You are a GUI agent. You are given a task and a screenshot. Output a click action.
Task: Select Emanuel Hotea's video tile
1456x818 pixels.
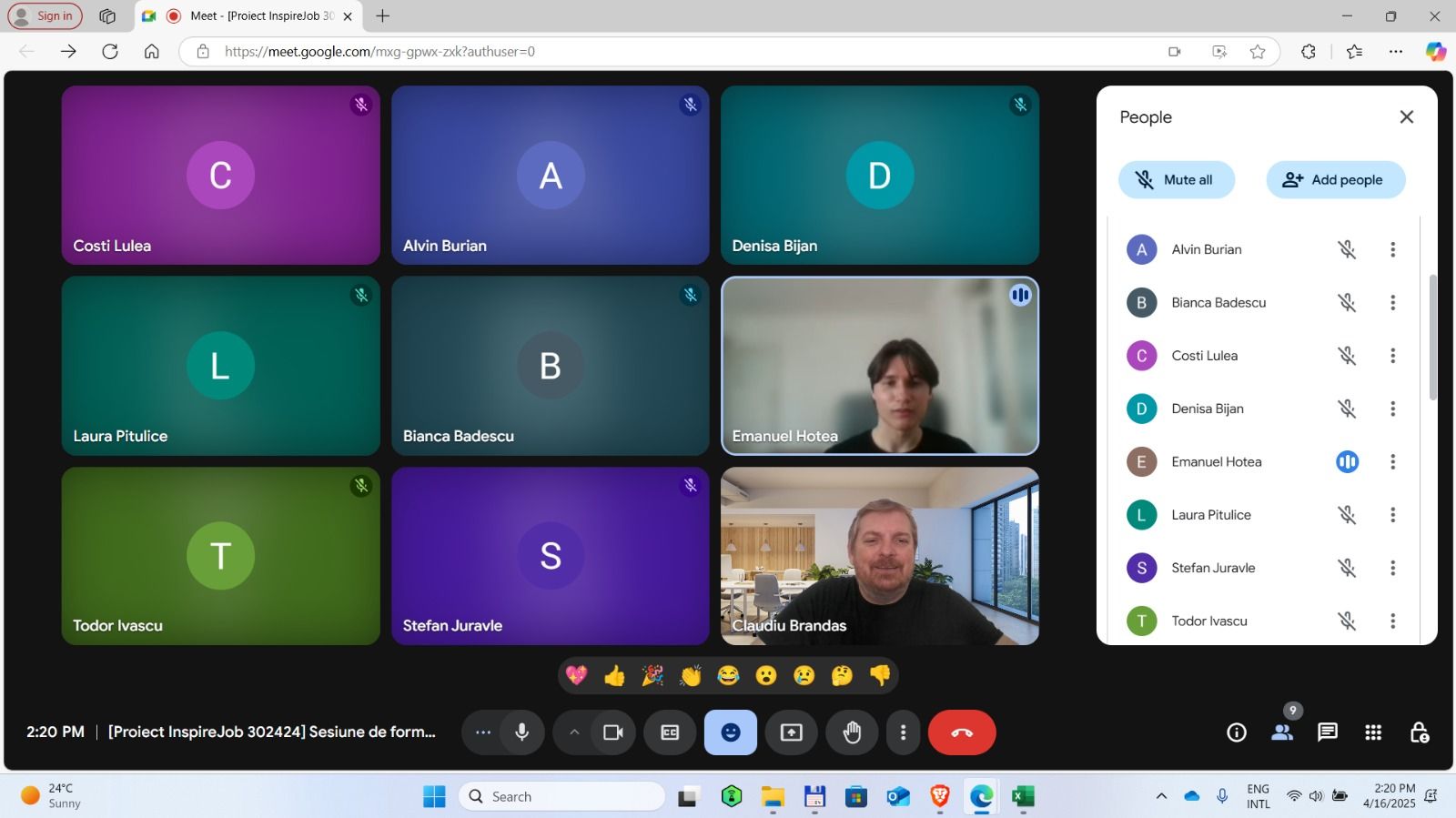point(880,366)
